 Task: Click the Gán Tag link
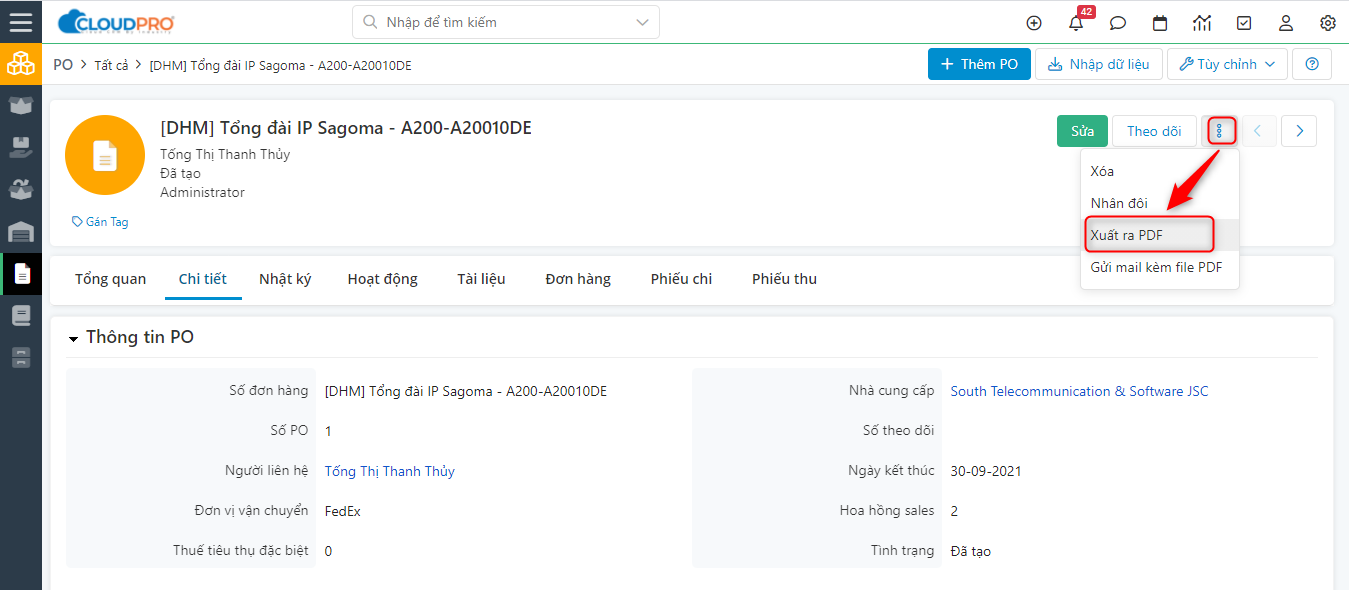coord(100,222)
